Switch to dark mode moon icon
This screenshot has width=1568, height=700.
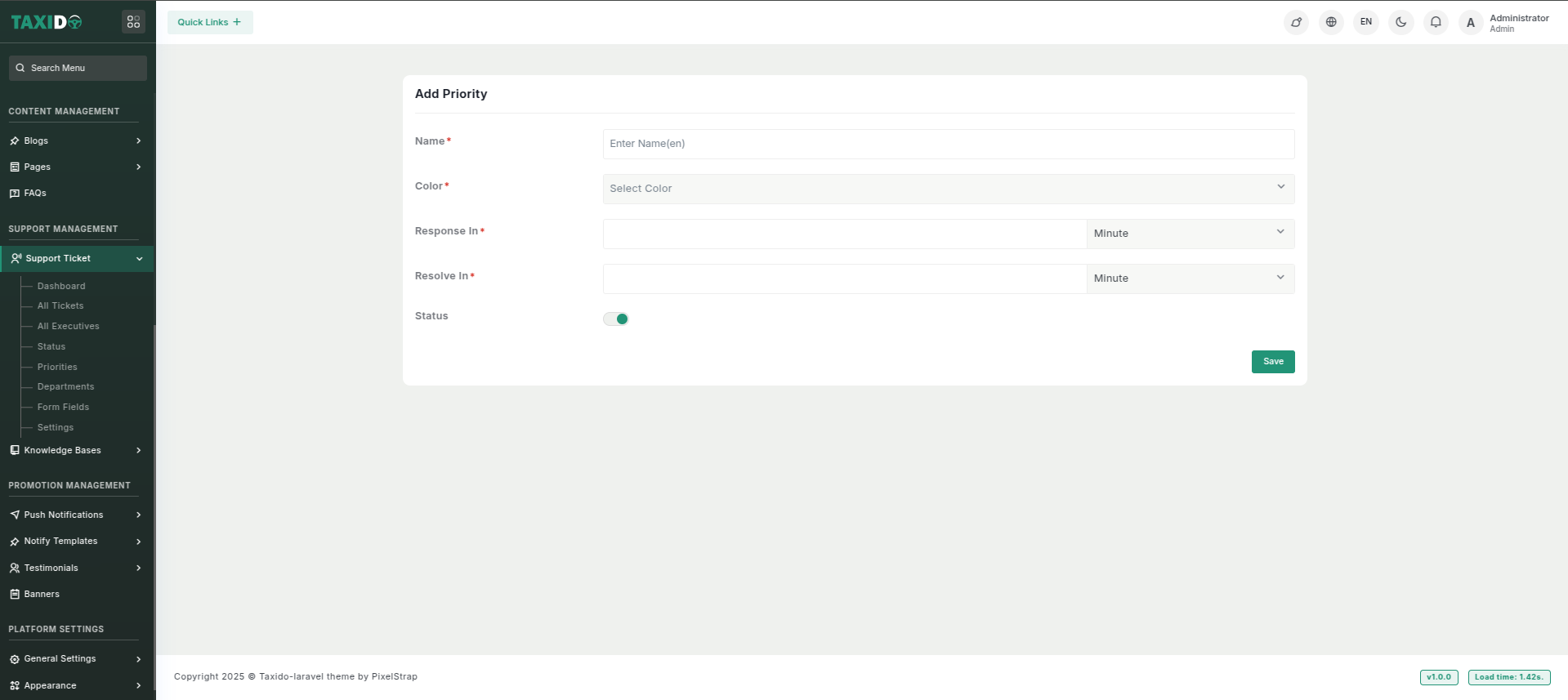(x=1400, y=22)
